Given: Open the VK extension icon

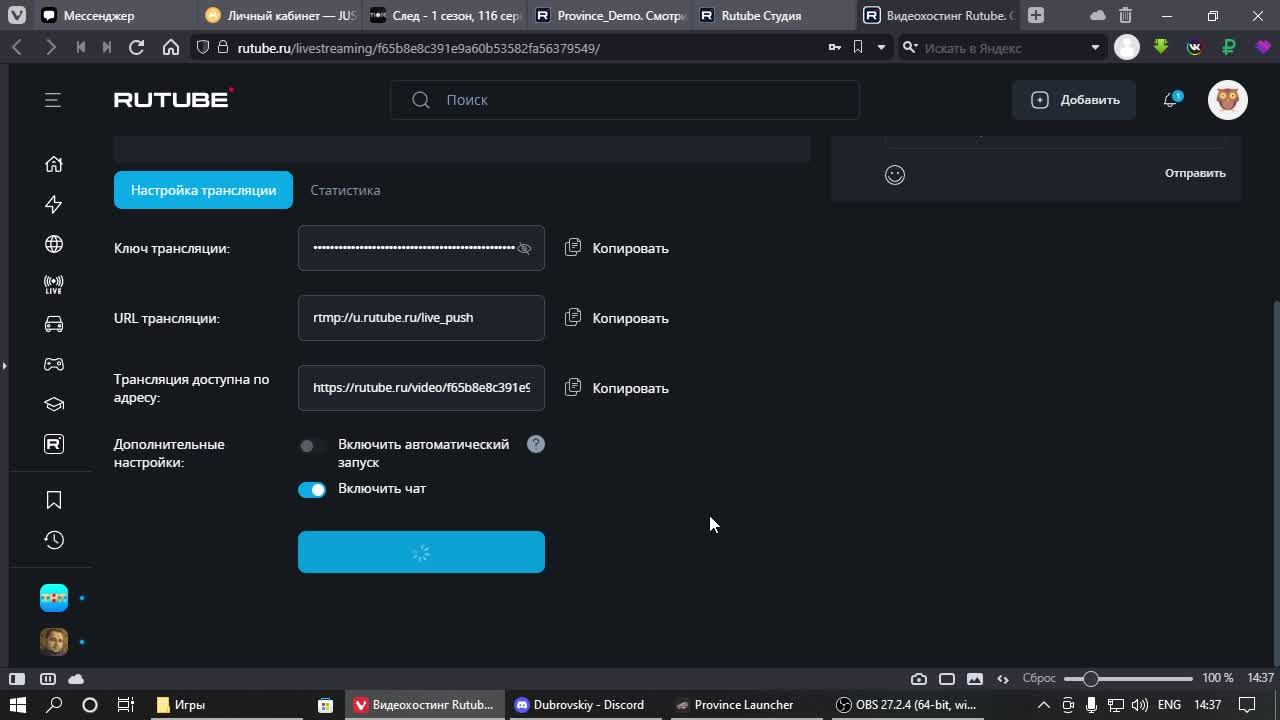Looking at the screenshot, I should tap(1194, 47).
